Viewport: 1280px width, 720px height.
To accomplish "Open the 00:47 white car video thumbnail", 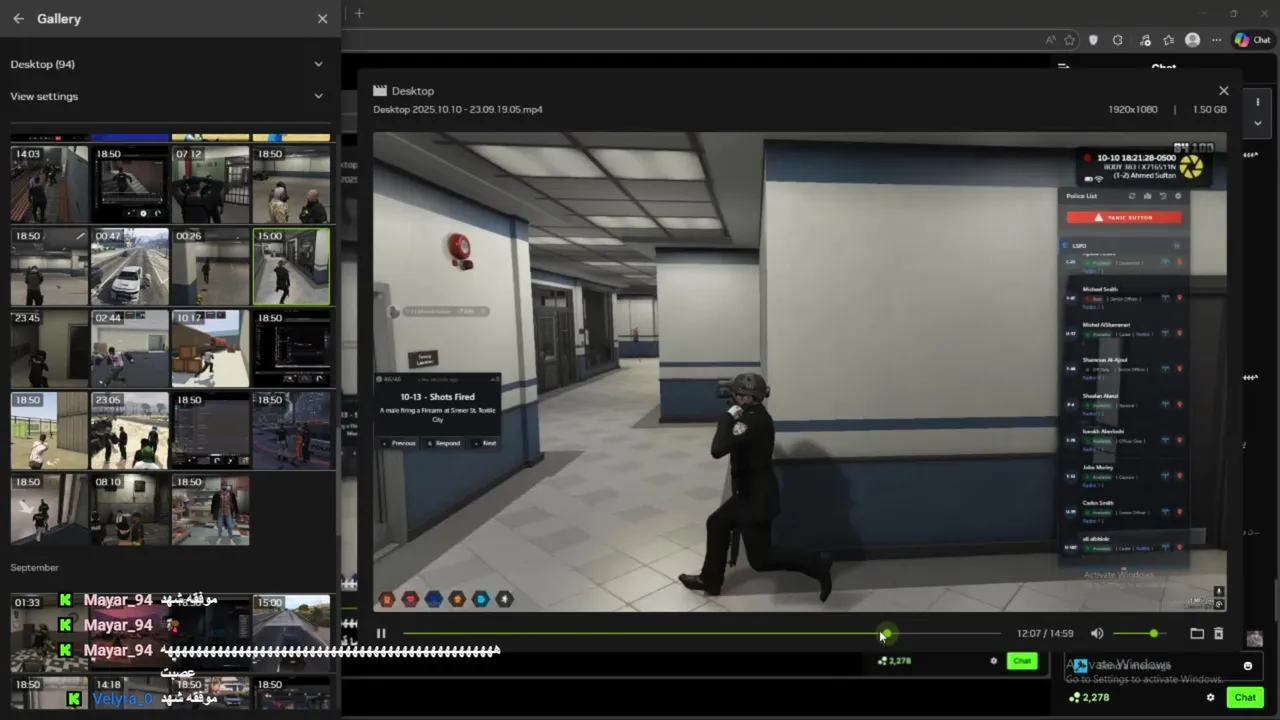I will (x=130, y=266).
